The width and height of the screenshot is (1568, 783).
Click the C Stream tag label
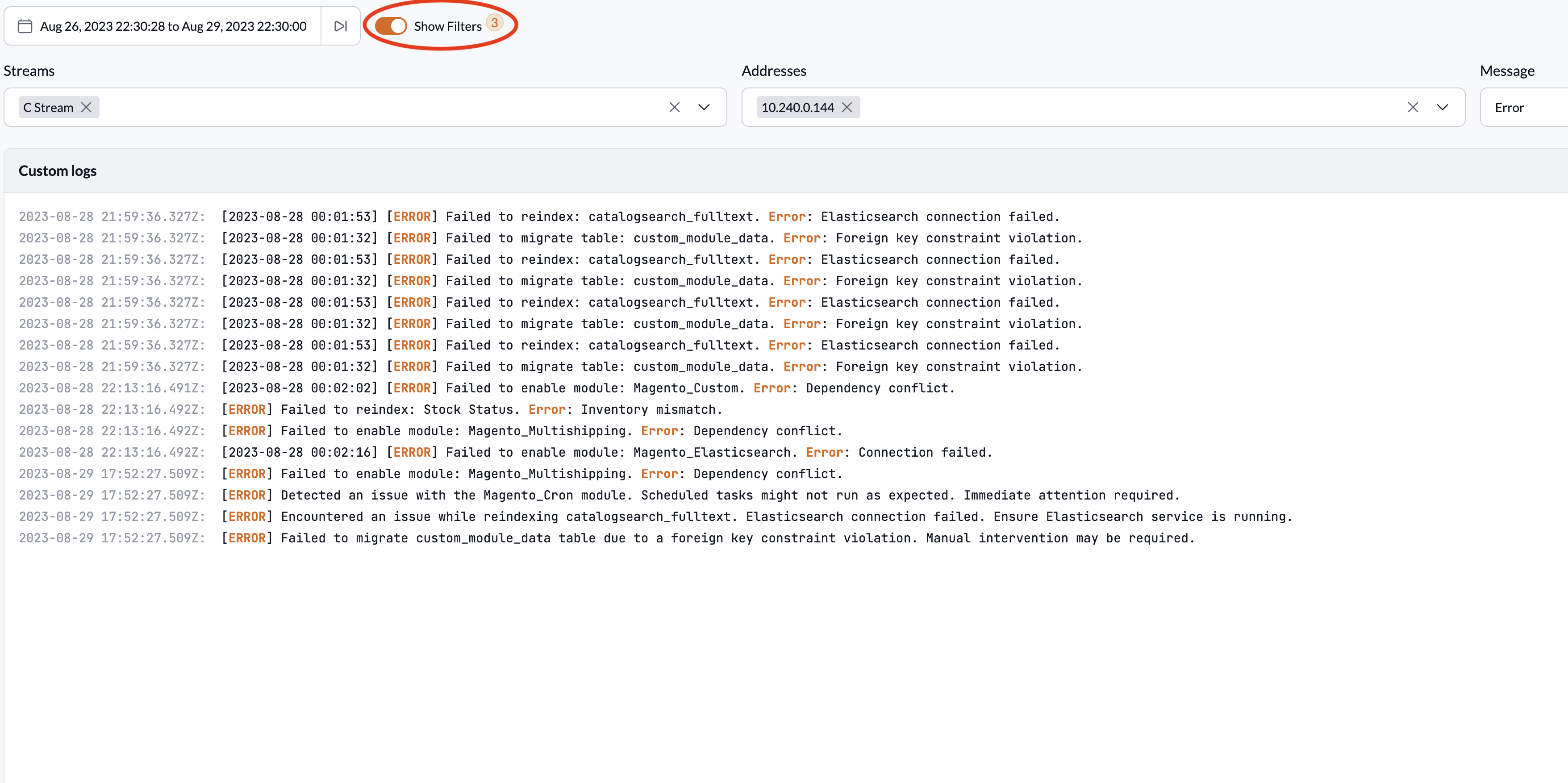tap(48, 107)
